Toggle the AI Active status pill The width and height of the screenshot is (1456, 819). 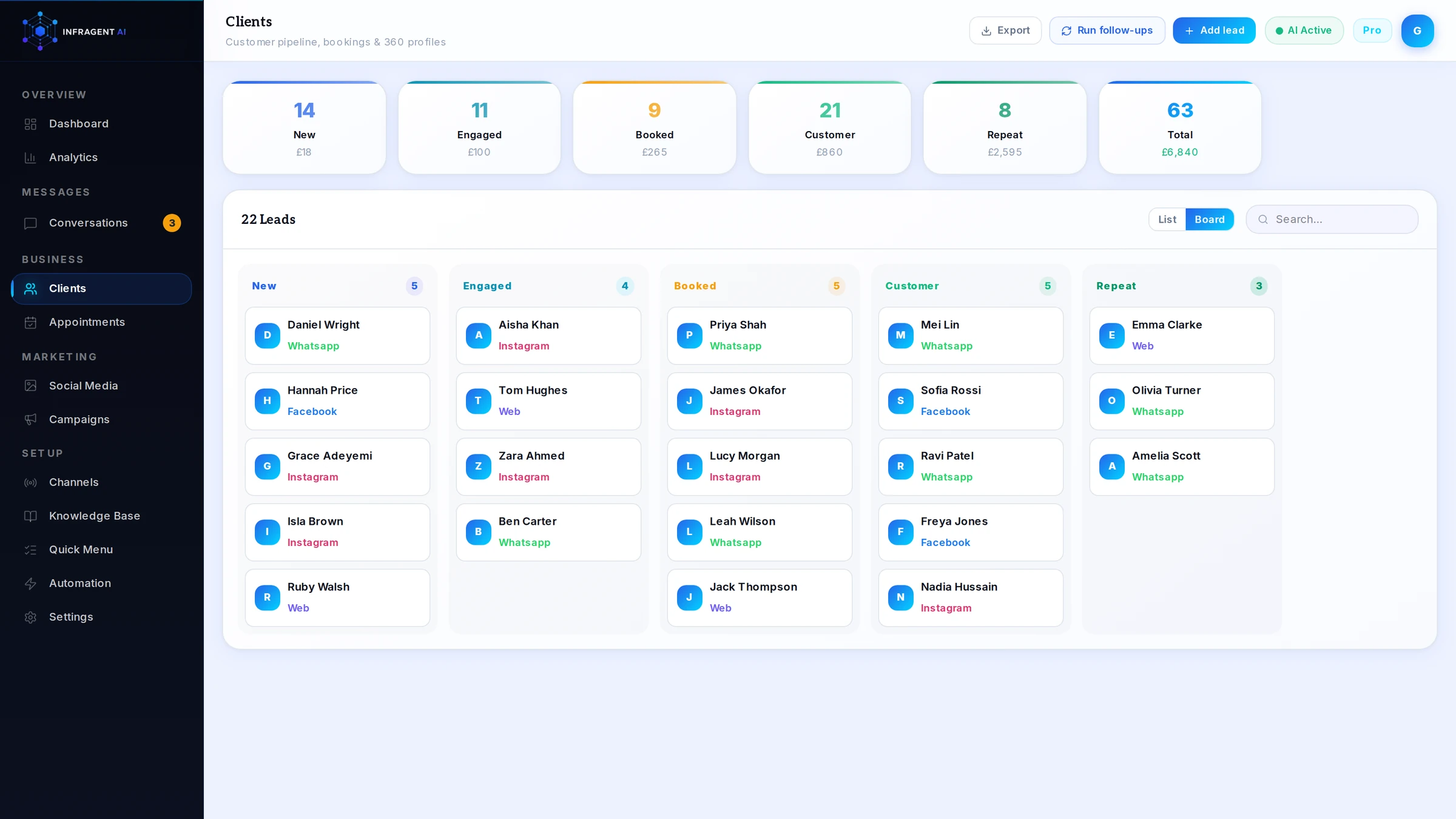[x=1304, y=30]
